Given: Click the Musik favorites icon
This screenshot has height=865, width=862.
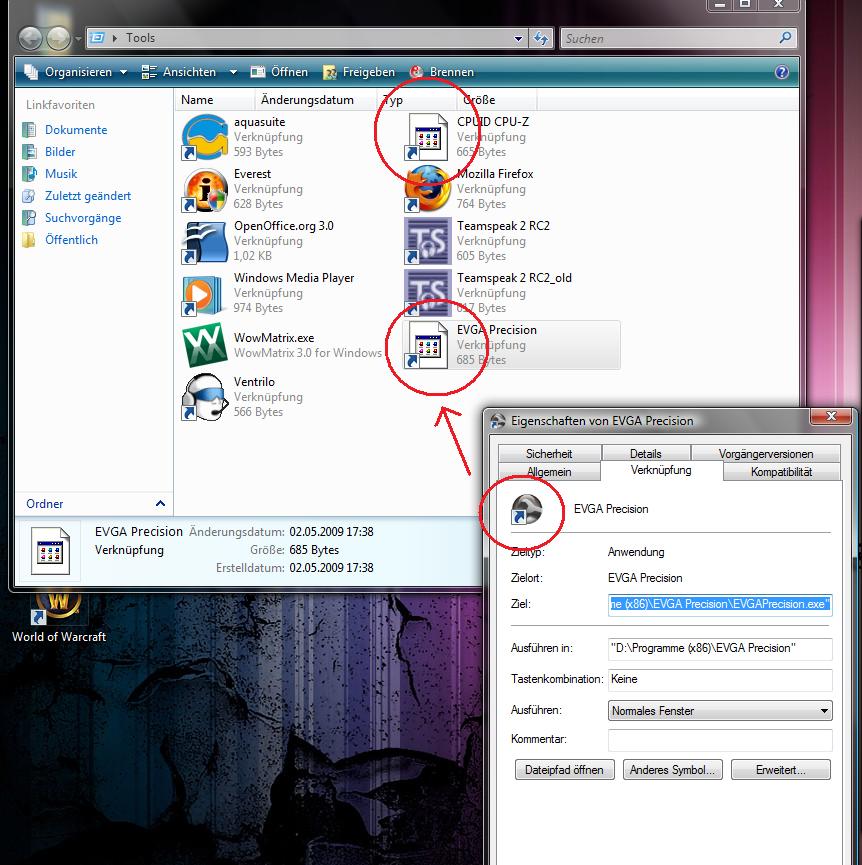Looking at the screenshot, I should click(x=29, y=174).
